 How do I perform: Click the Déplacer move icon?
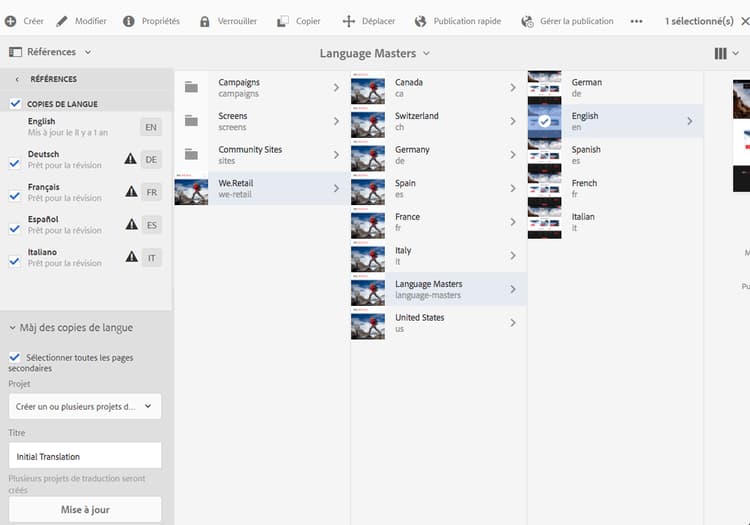coord(349,21)
